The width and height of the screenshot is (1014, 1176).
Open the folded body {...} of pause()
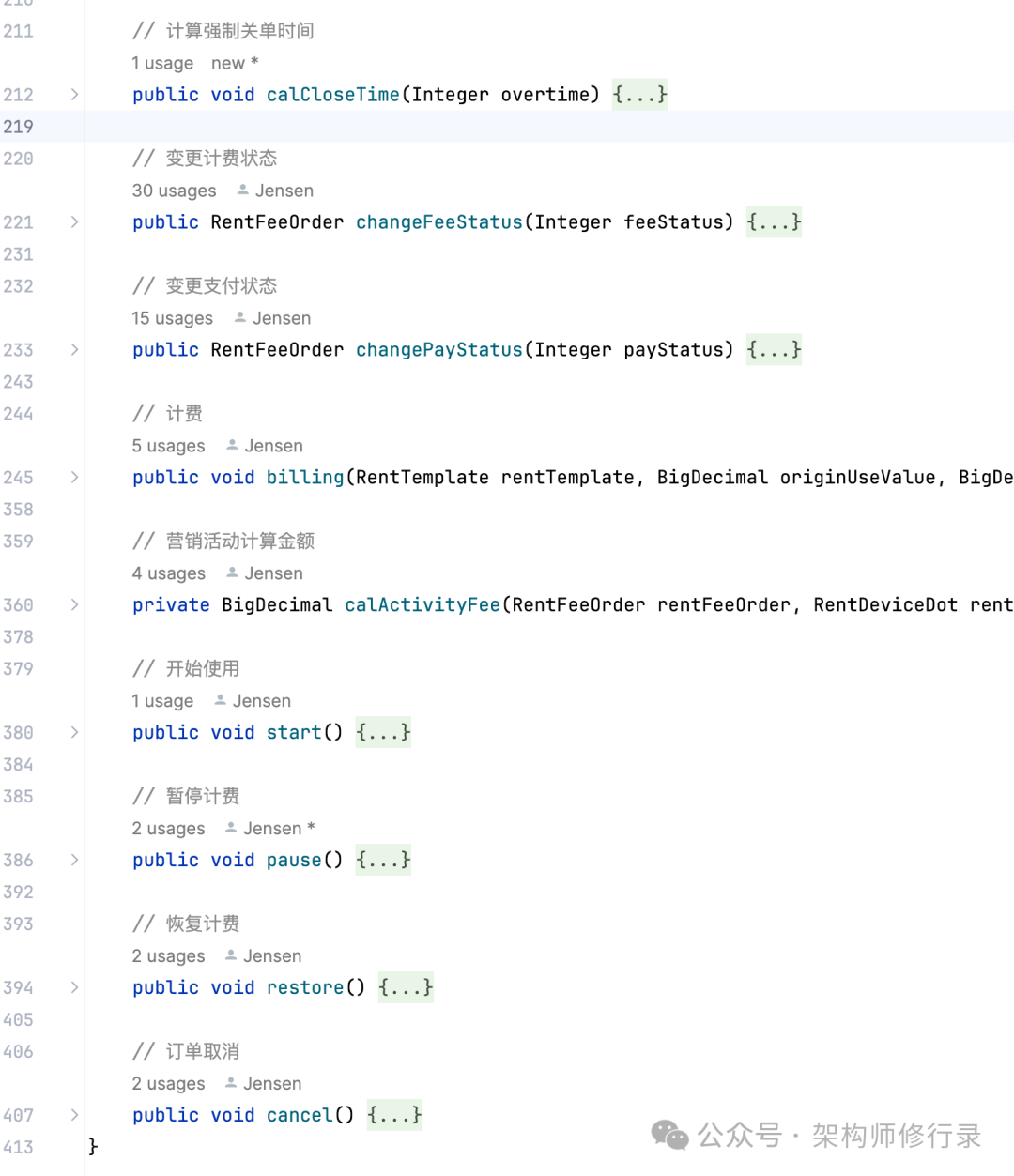click(x=383, y=861)
